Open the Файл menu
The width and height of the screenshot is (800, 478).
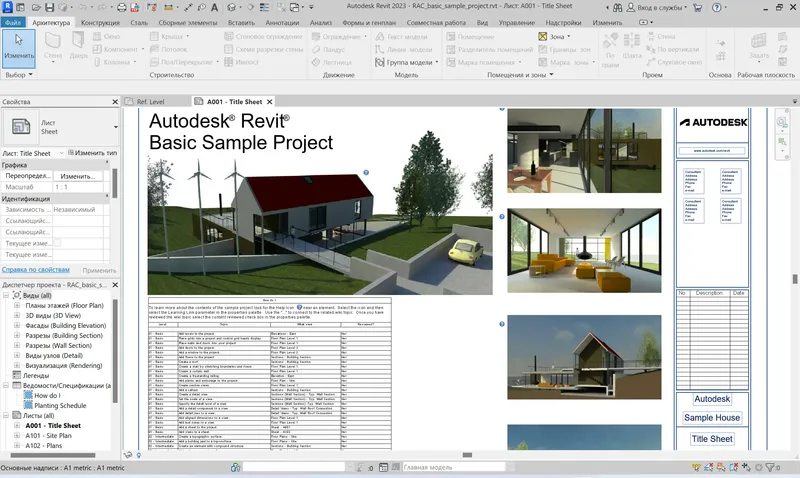[12, 21]
